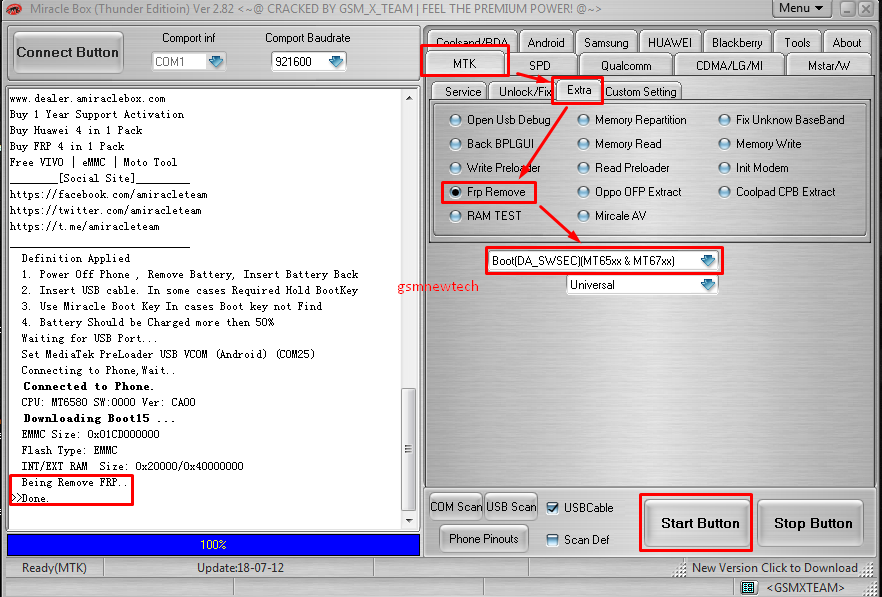Screen dimensions: 882x597
Task: Click the facebook.com/amiracleteam log line
Action: click(109, 195)
